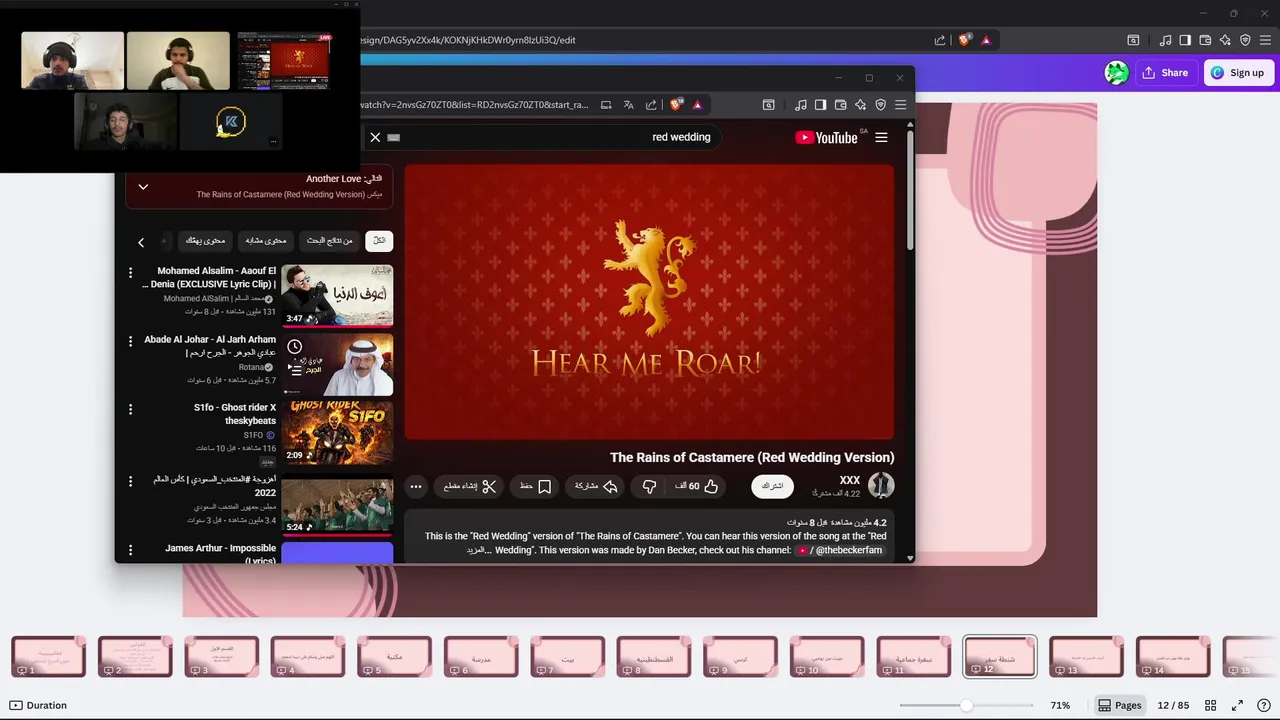This screenshot has height=720, width=1280.
Task: Select the الكل filter chip
Action: coord(379,241)
